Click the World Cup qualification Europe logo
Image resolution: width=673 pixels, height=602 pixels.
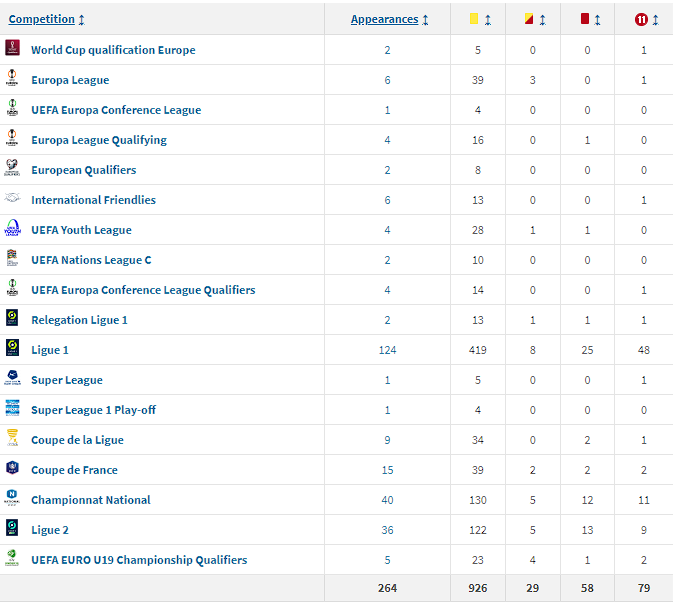pos(12,49)
